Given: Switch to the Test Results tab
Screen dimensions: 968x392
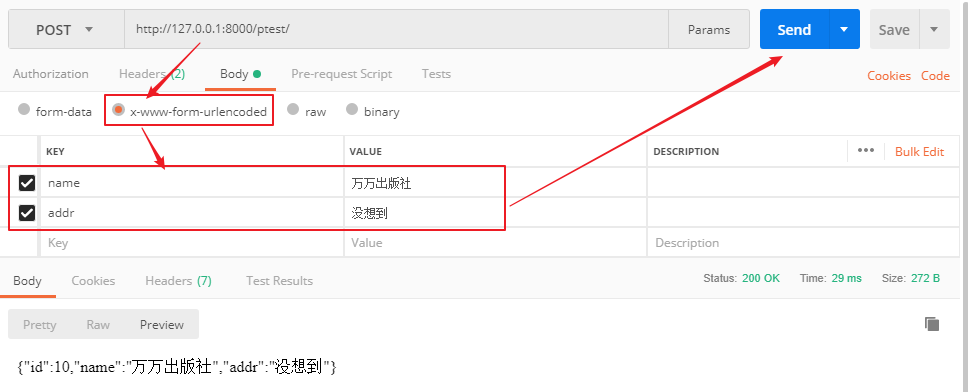Looking at the screenshot, I should click(279, 281).
